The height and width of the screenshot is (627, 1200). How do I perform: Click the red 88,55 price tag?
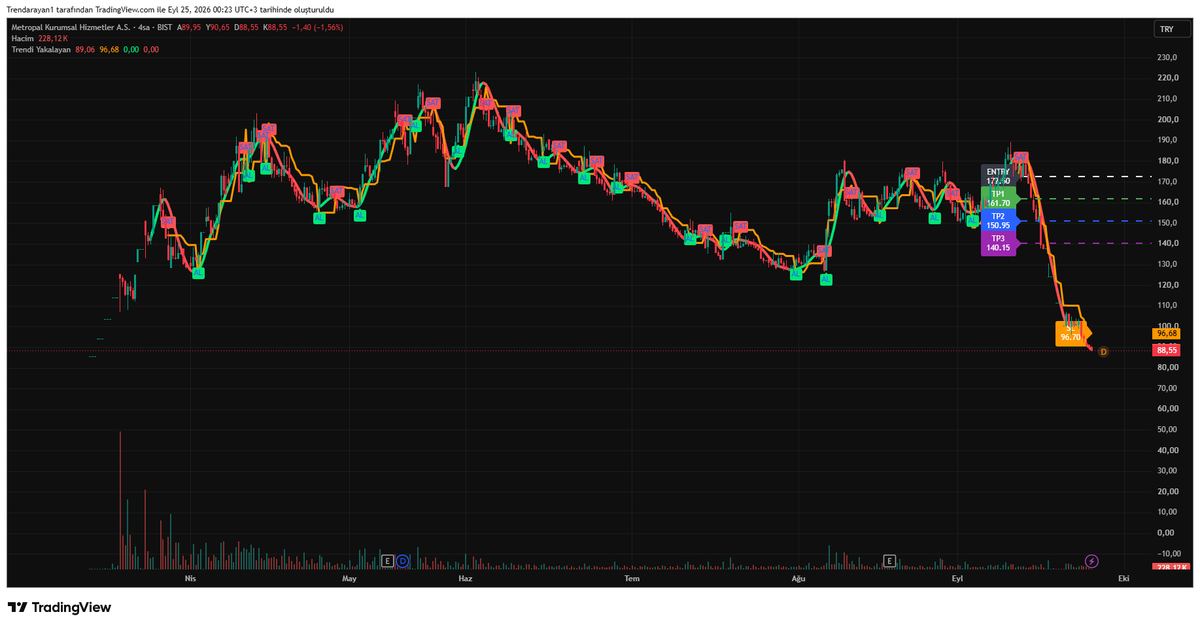point(1166,351)
